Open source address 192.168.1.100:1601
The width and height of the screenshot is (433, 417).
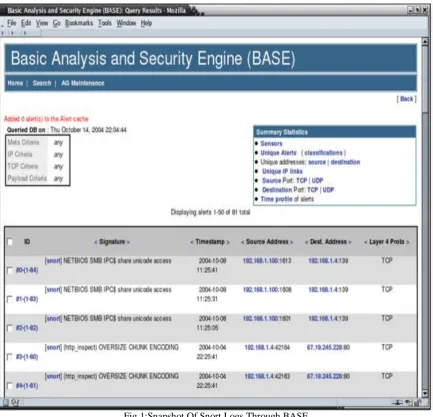(x=267, y=319)
